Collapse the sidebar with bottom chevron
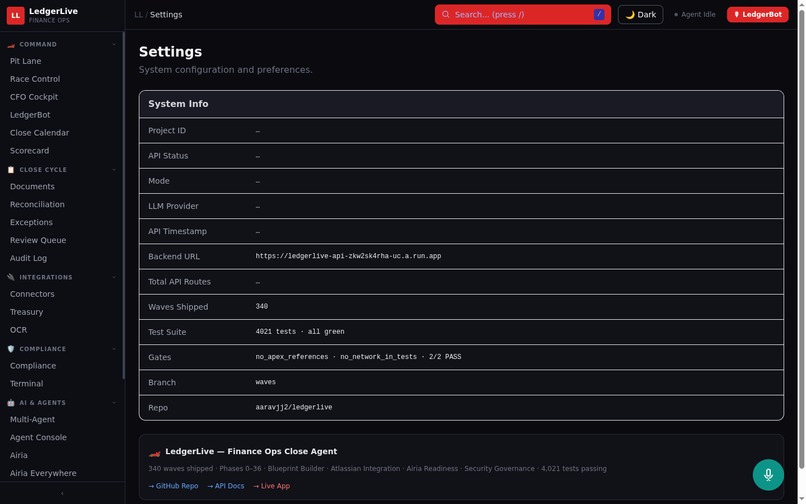The width and height of the screenshot is (806, 504). pos(62,493)
